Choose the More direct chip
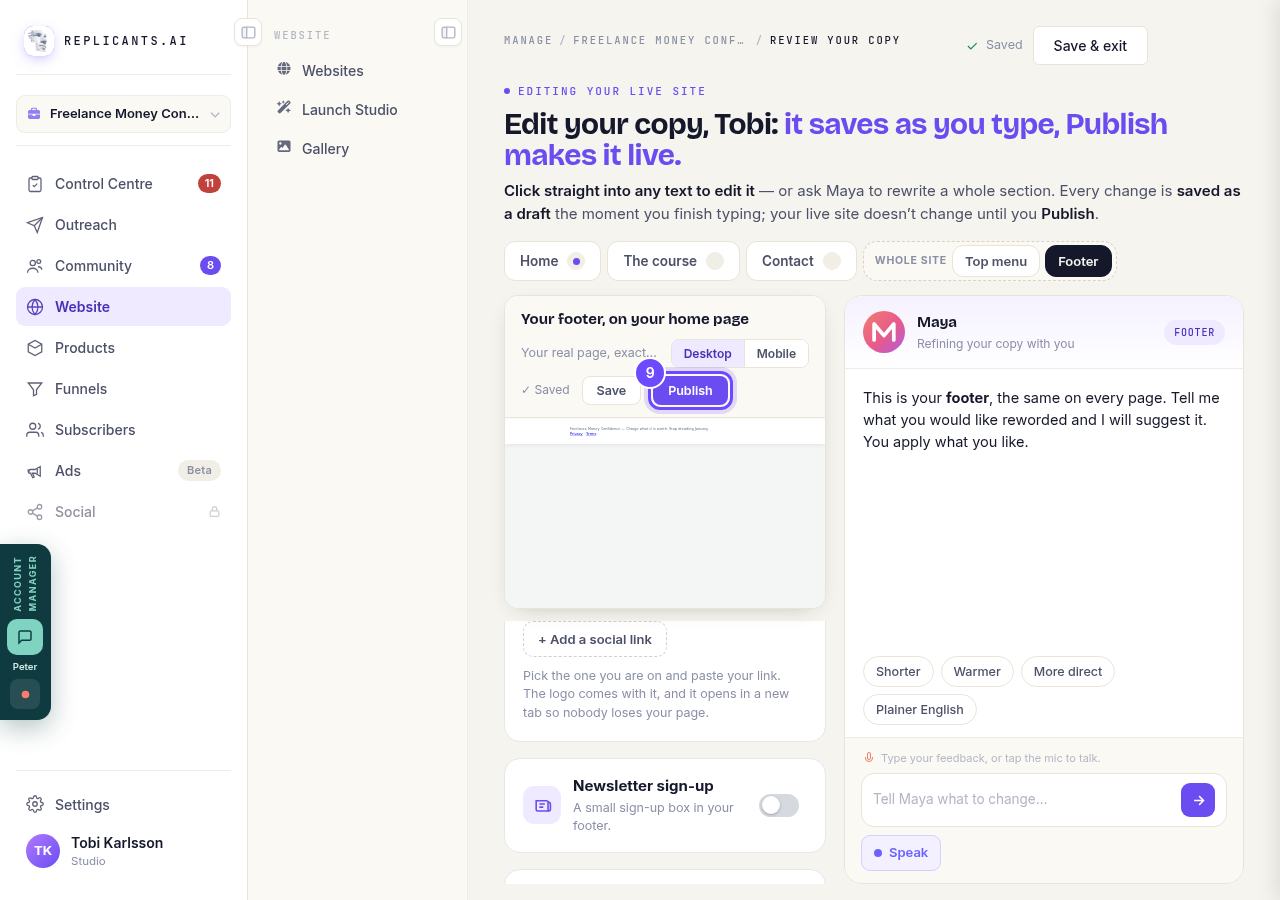 [1068, 672]
